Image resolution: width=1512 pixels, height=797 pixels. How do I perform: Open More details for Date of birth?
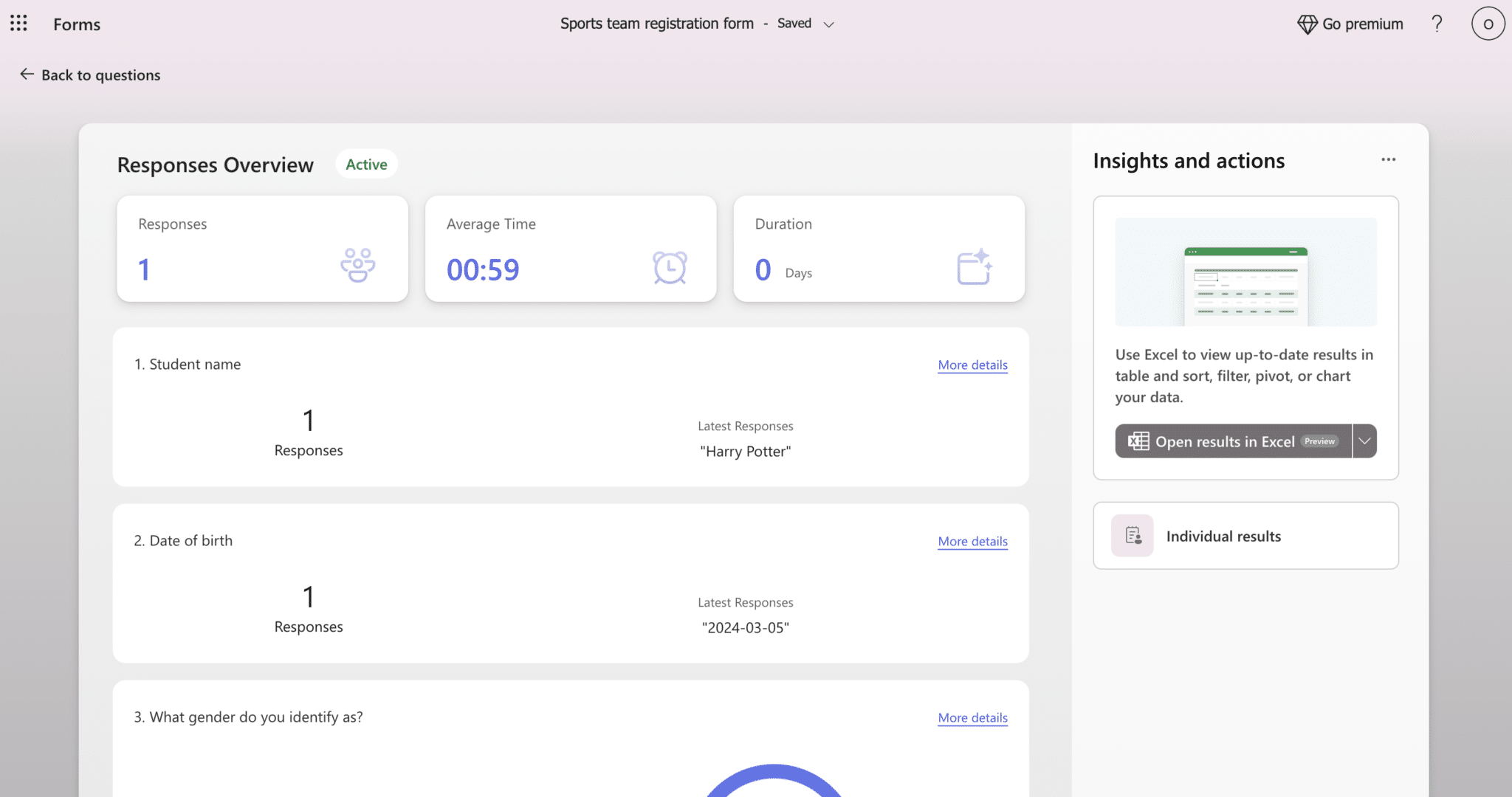coord(972,541)
